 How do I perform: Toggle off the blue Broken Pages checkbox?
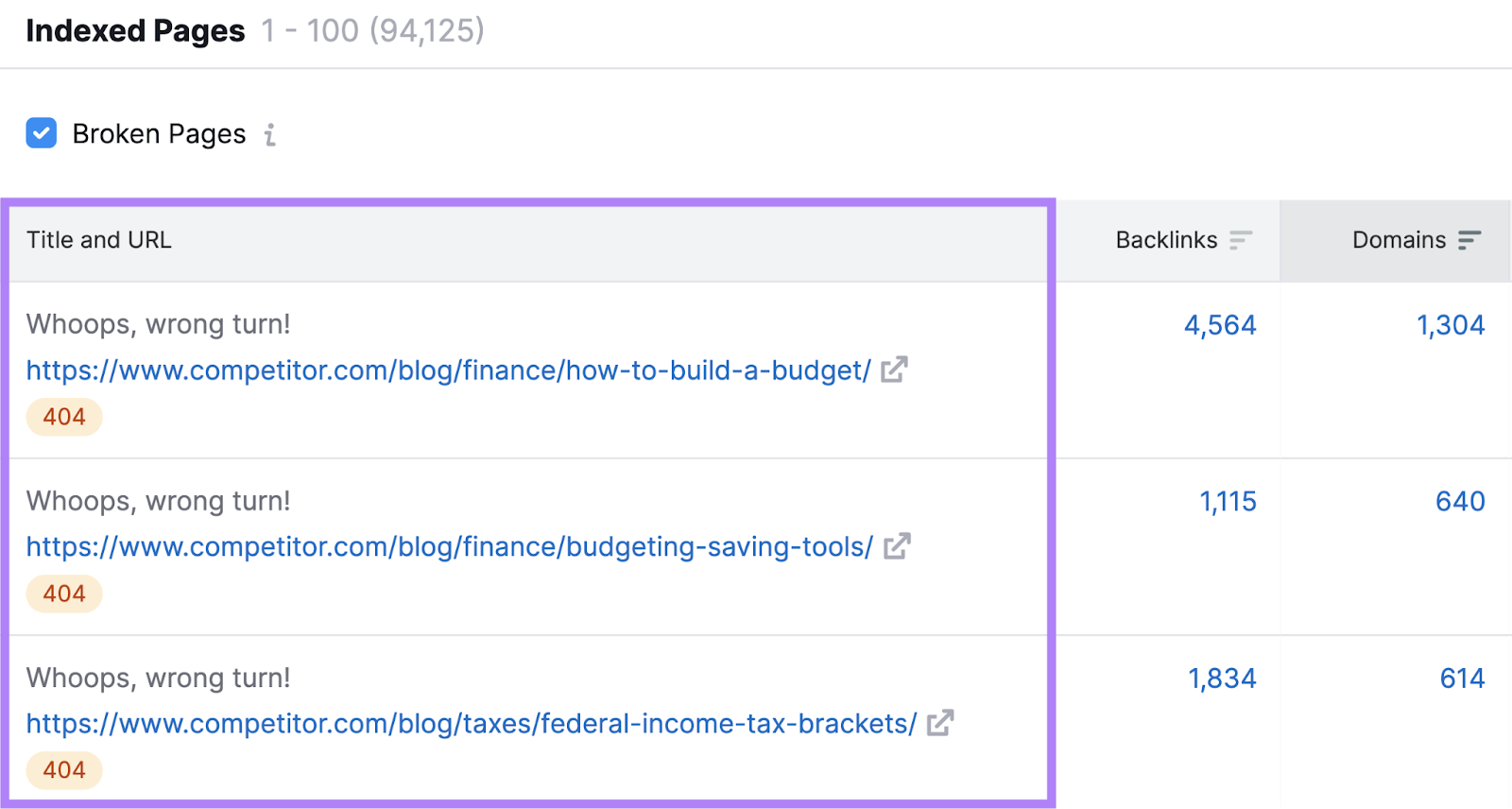[41, 133]
